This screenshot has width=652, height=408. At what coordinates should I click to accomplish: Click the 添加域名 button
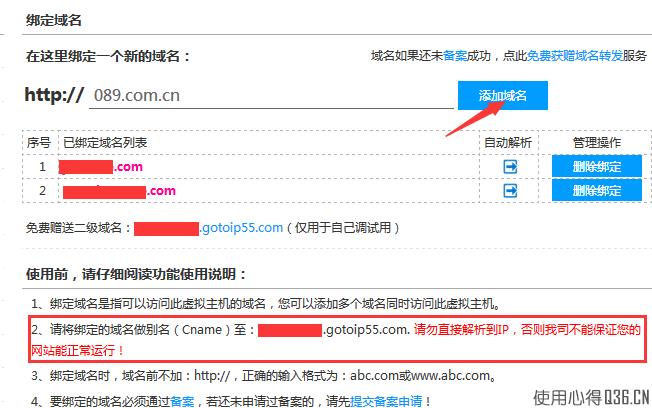[x=503, y=96]
